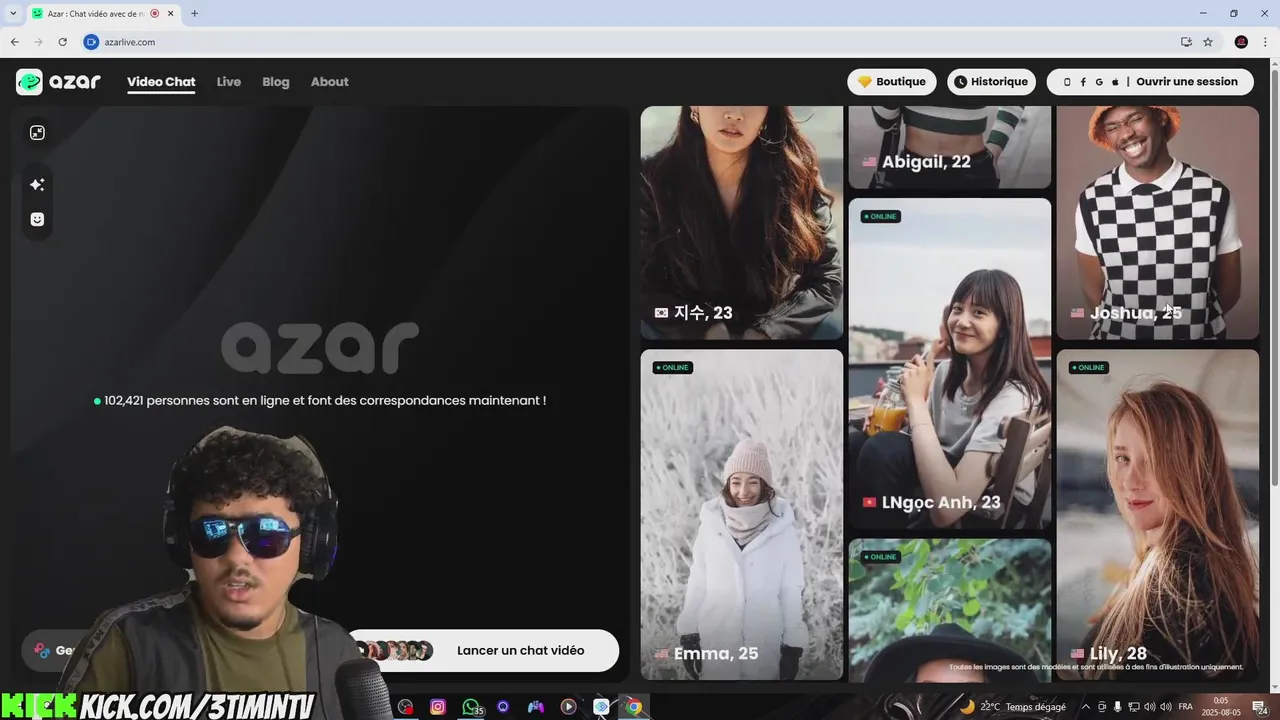
Task: Click the install app icon in the address bar
Action: tap(1186, 42)
